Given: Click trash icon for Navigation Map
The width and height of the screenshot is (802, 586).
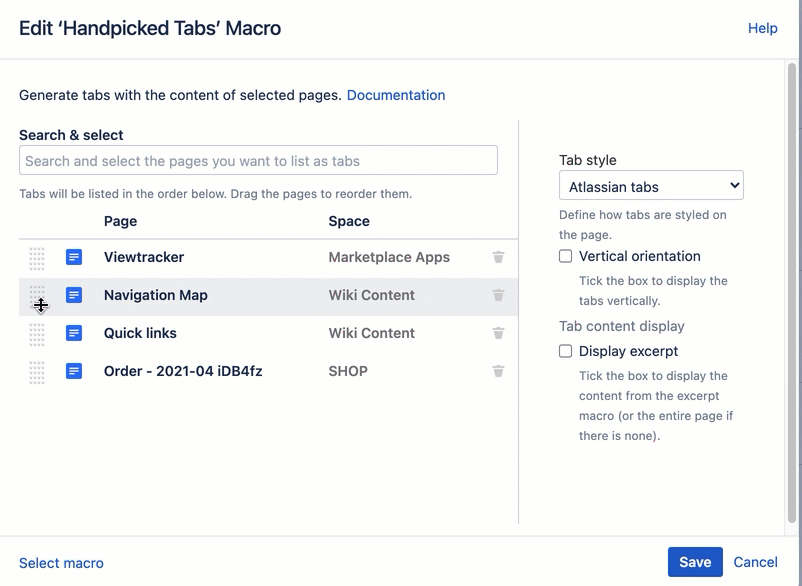Looking at the screenshot, I should [498, 295].
